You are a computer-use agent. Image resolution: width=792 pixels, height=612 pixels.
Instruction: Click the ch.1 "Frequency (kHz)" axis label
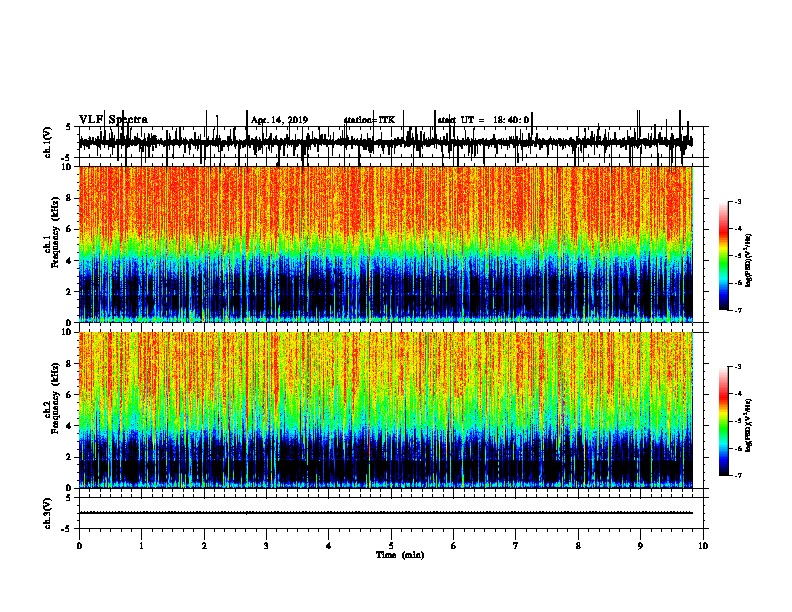(55, 232)
